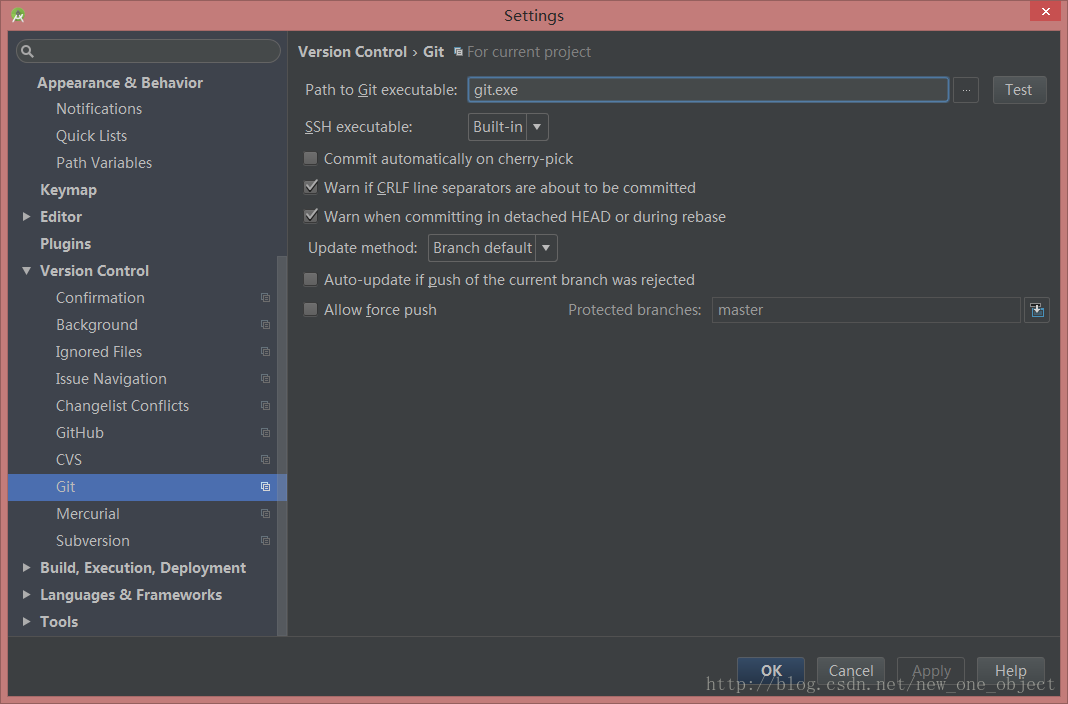The height and width of the screenshot is (704, 1068).
Task: Open the Confirmation settings under Version Control
Action: pos(100,298)
